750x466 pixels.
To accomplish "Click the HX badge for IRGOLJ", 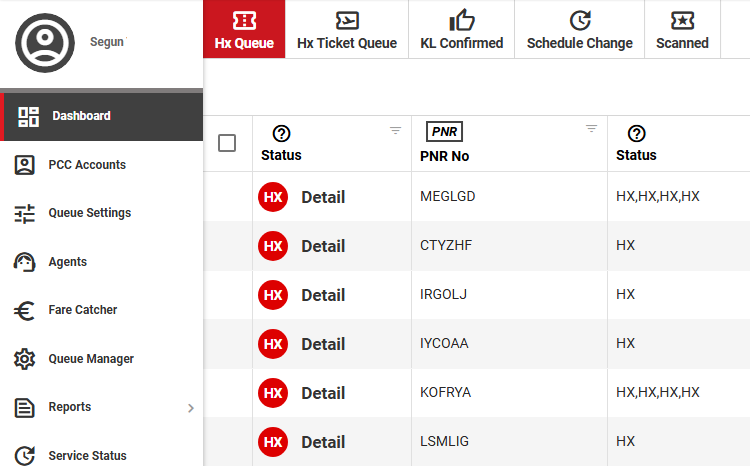I will tap(273, 295).
